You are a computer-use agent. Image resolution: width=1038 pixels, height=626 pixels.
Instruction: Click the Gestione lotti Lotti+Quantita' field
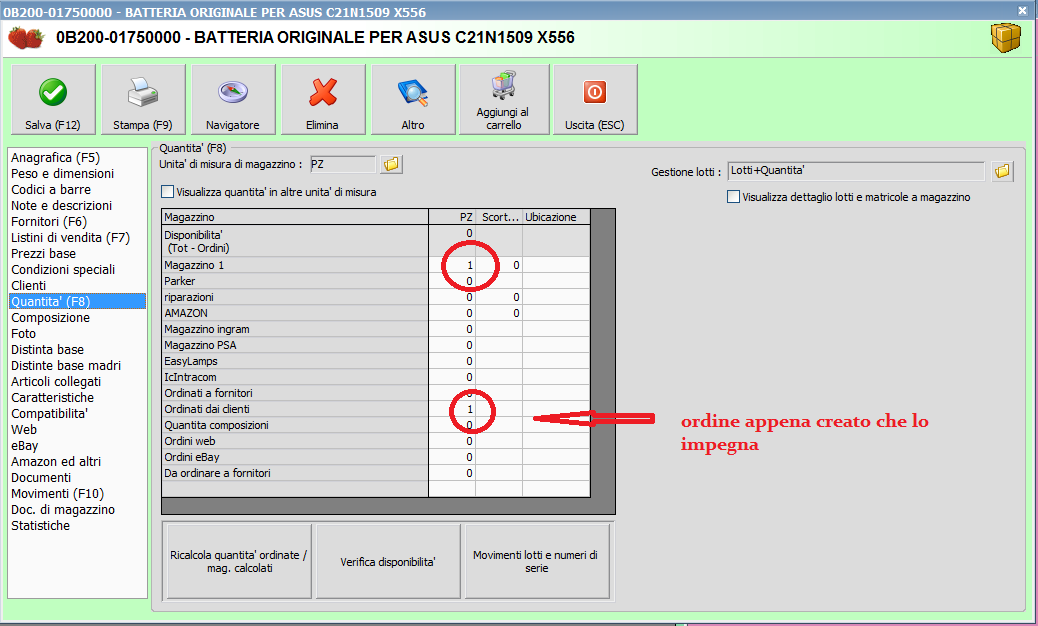pyautogui.click(x=856, y=171)
